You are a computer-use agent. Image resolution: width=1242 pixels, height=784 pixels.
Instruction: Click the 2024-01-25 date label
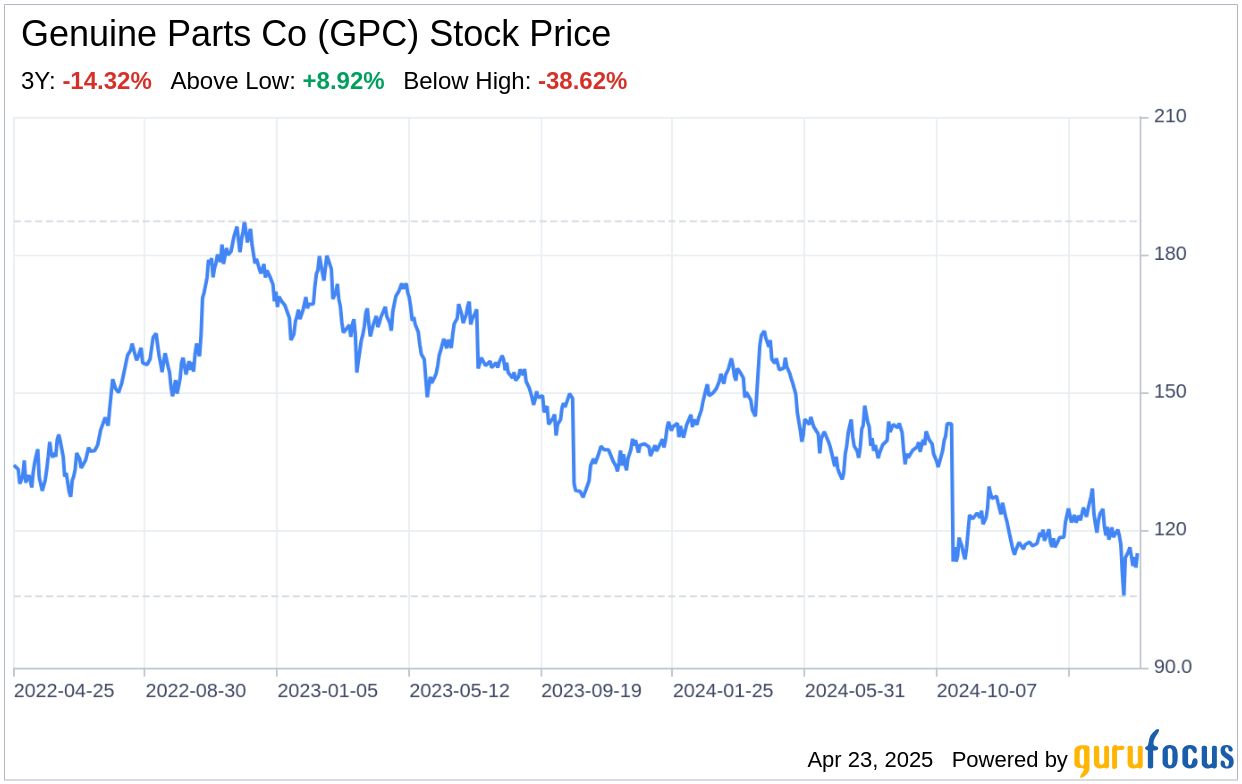[724, 691]
